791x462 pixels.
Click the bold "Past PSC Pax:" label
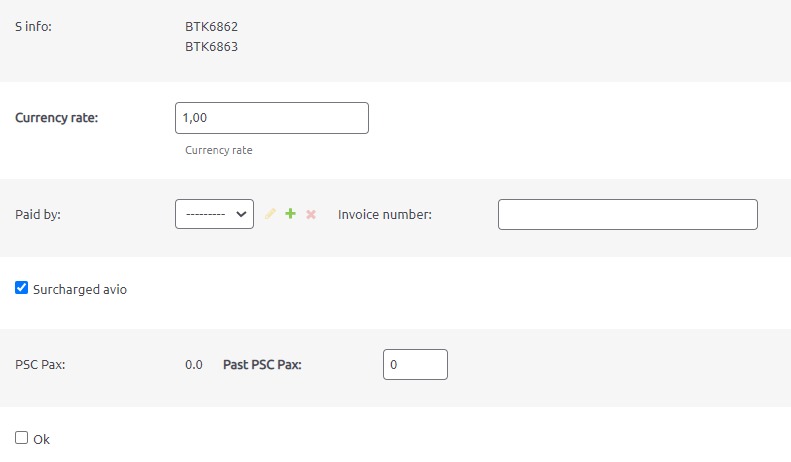pyautogui.click(x=262, y=365)
